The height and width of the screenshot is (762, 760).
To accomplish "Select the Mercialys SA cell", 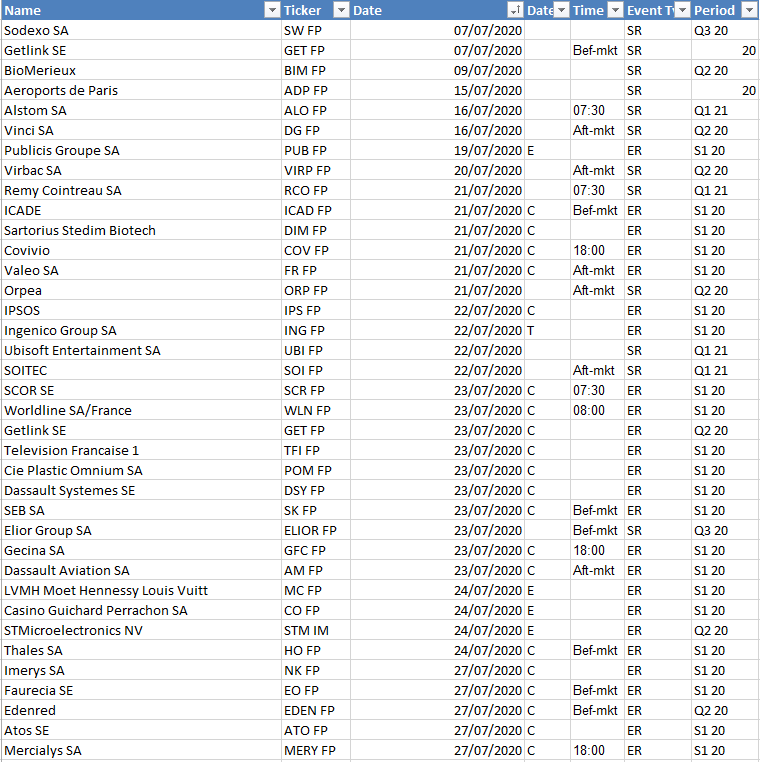I will point(141,750).
